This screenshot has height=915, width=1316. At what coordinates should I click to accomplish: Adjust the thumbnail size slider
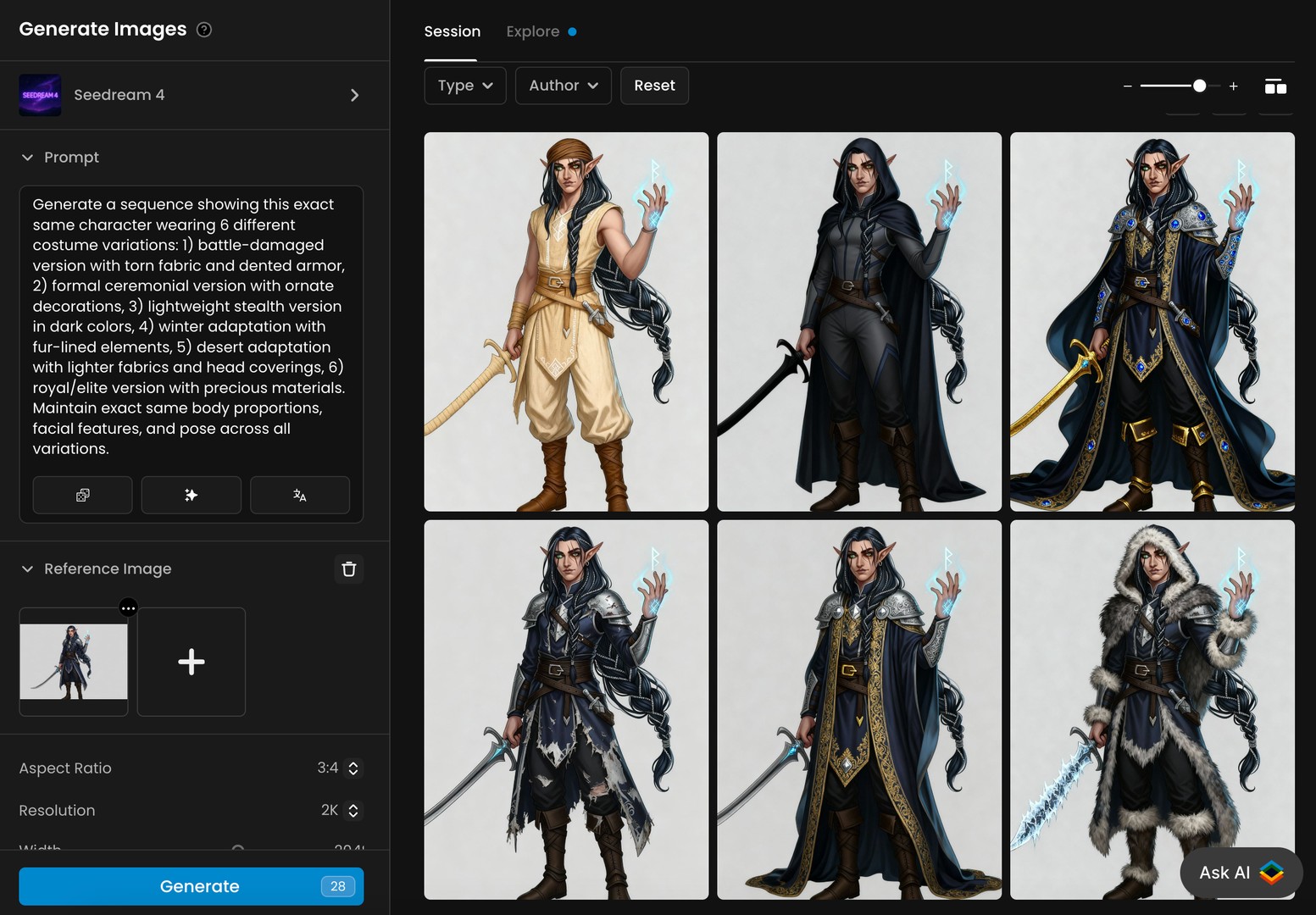click(x=1200, y=86)
